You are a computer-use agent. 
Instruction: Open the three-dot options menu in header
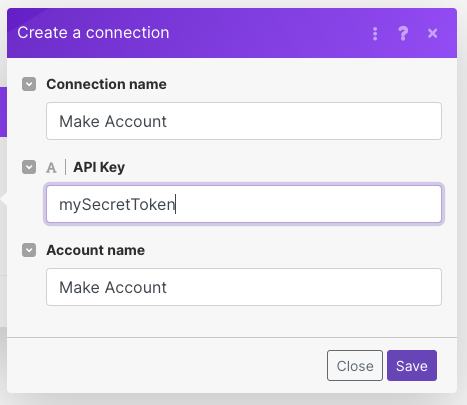click(x=375, y=34)
